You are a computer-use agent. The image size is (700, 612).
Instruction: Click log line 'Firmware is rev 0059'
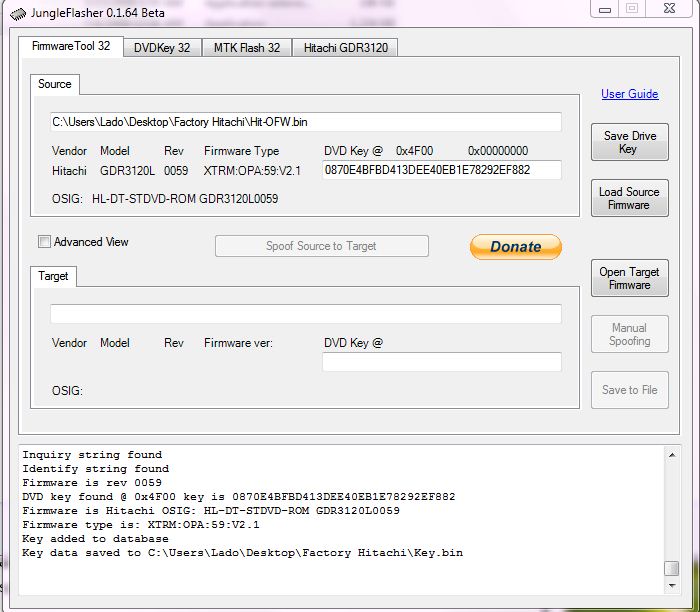click(x=92, y=483)
